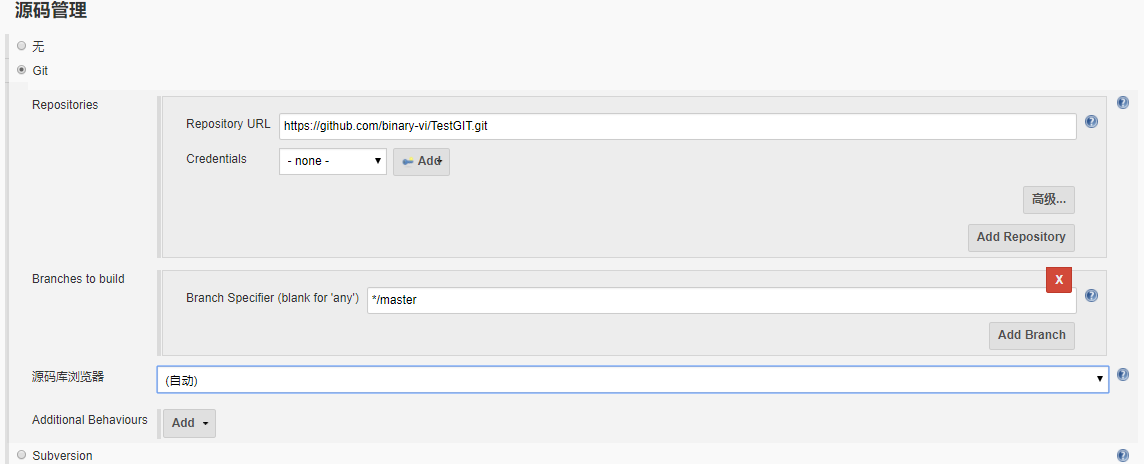This screenshot has width=1144, height=464.
Task: Select the Subversion radio button
Action: click(x=22, y=455)
